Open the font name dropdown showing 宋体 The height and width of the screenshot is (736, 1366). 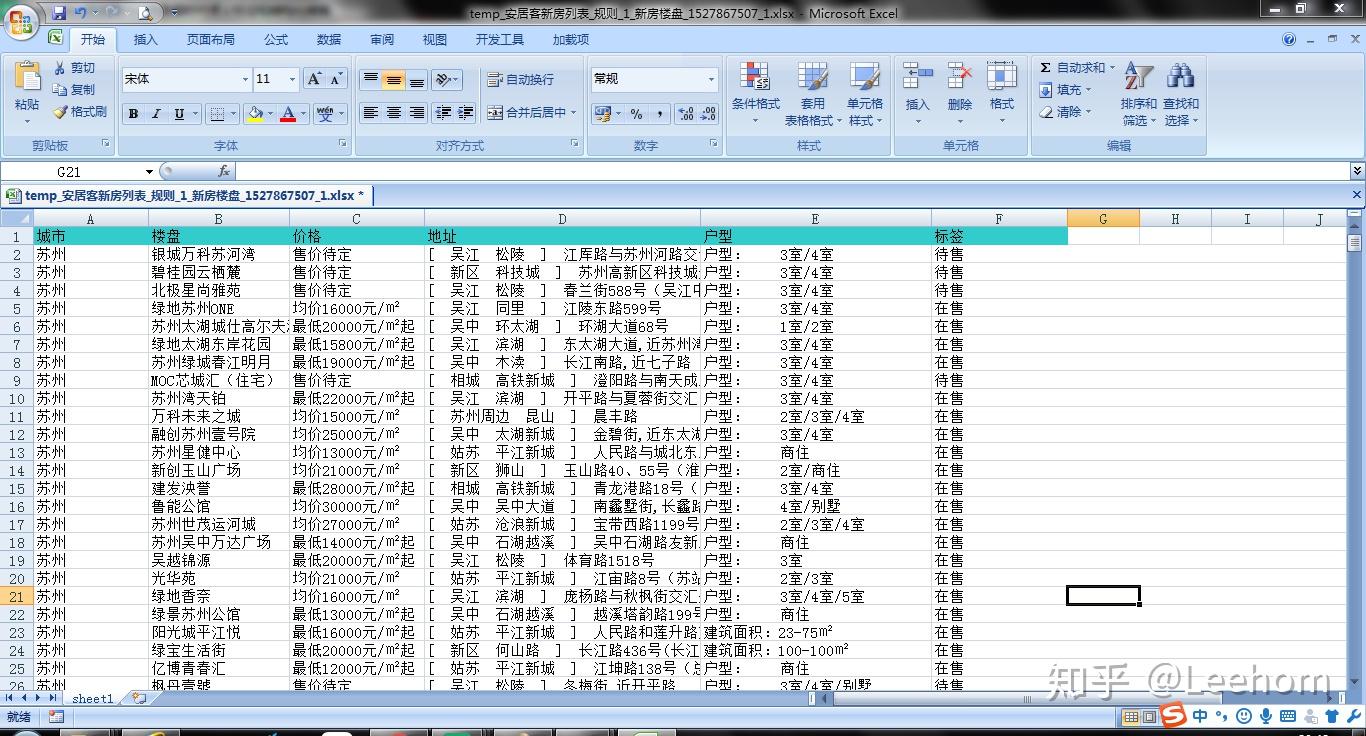(245, 79)
